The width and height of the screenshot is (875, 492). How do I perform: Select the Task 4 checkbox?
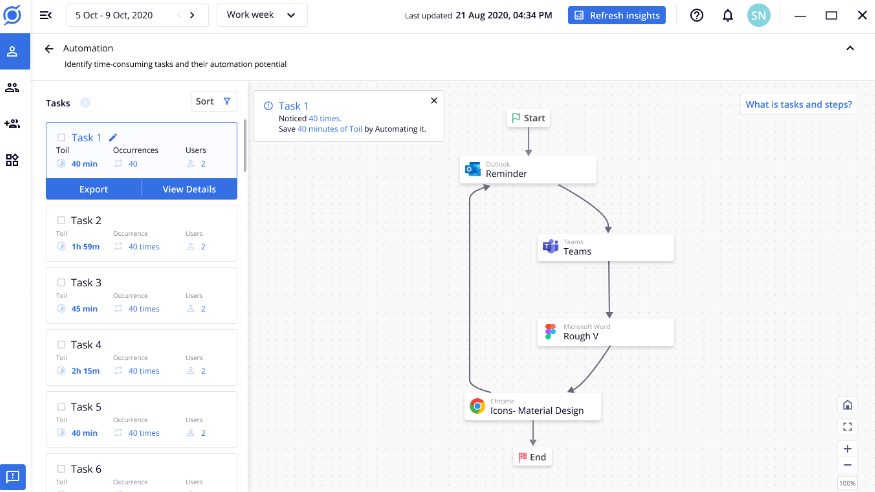pos(61,345)
